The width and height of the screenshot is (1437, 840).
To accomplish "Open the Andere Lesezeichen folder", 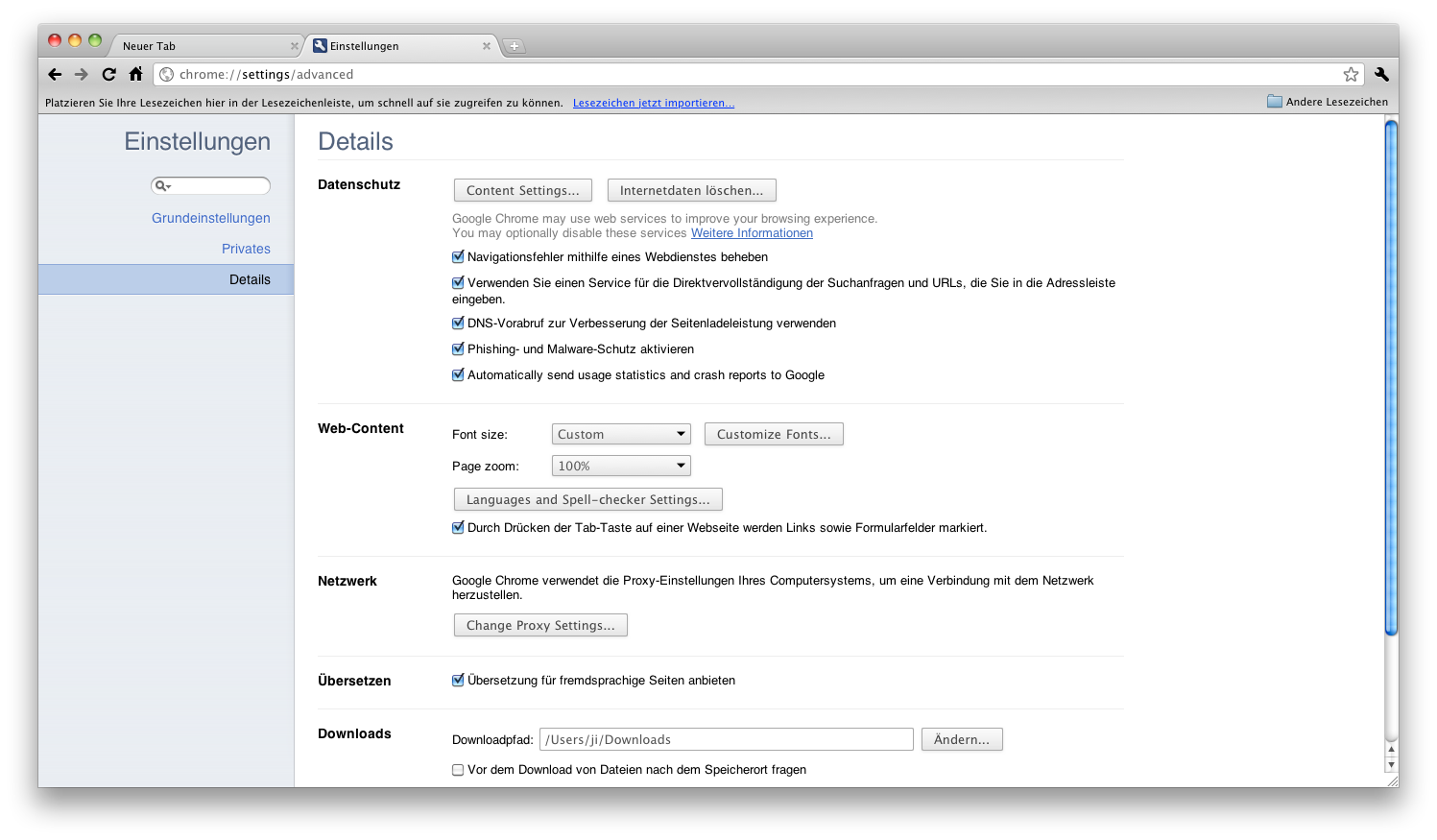I will tap(1328, 101).
